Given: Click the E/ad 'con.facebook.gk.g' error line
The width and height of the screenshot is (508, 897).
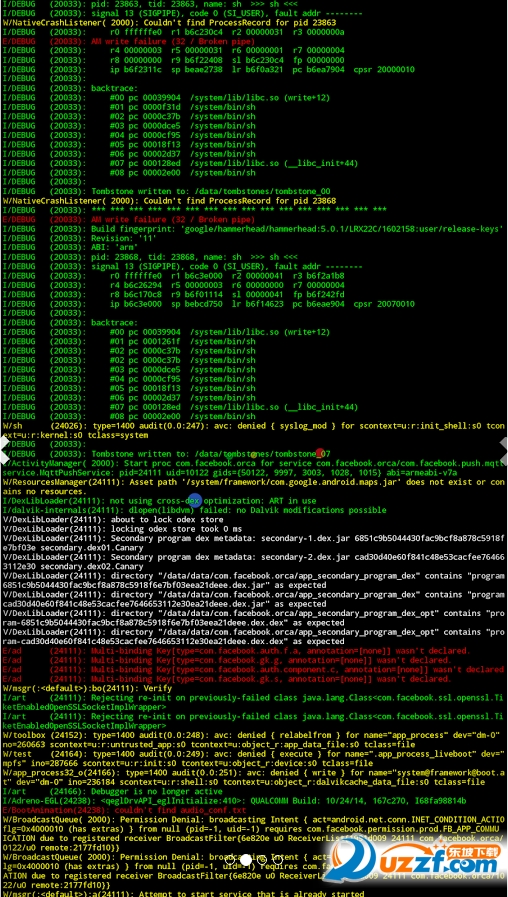Looking at the screenshot, I should click(227, 660).
